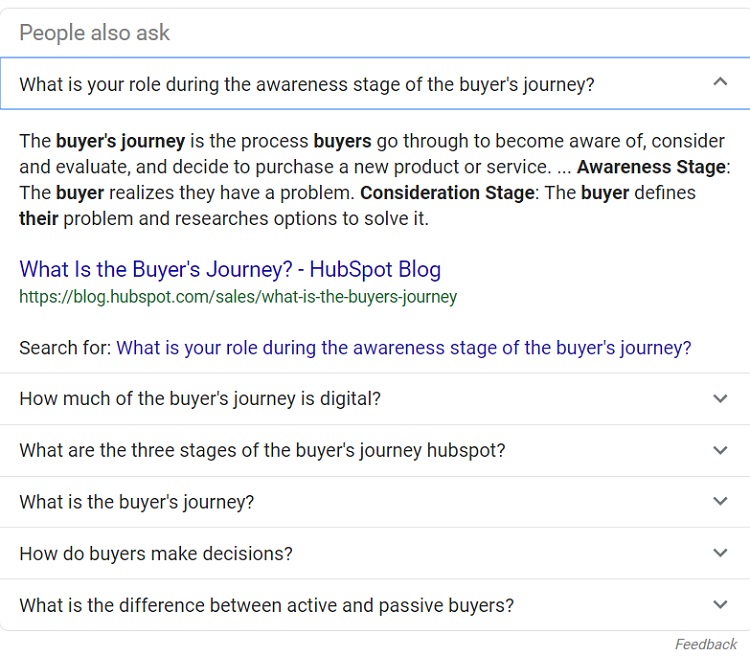The width and height of the screenshot is (750, 656).
Task: Click the arrow beside 'How do buyers make decisions?'
Action: [720, 553]
